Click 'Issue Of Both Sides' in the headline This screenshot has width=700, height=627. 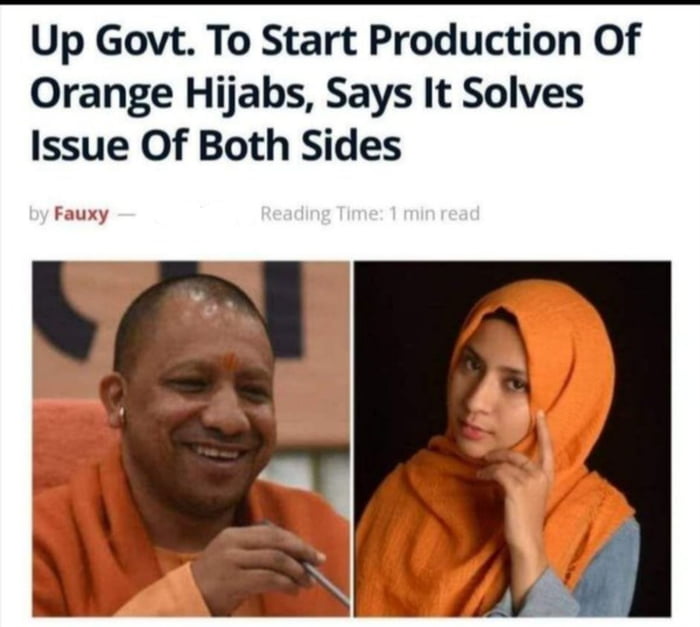[216, 147]
